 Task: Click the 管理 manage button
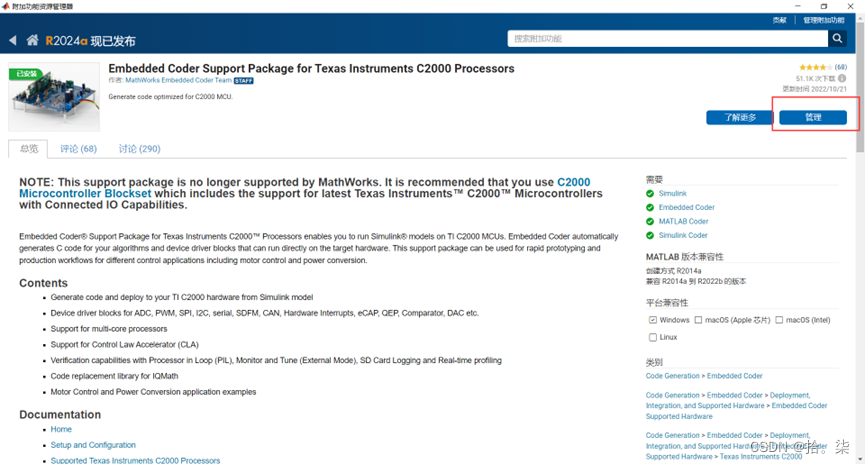coord(813,118)
